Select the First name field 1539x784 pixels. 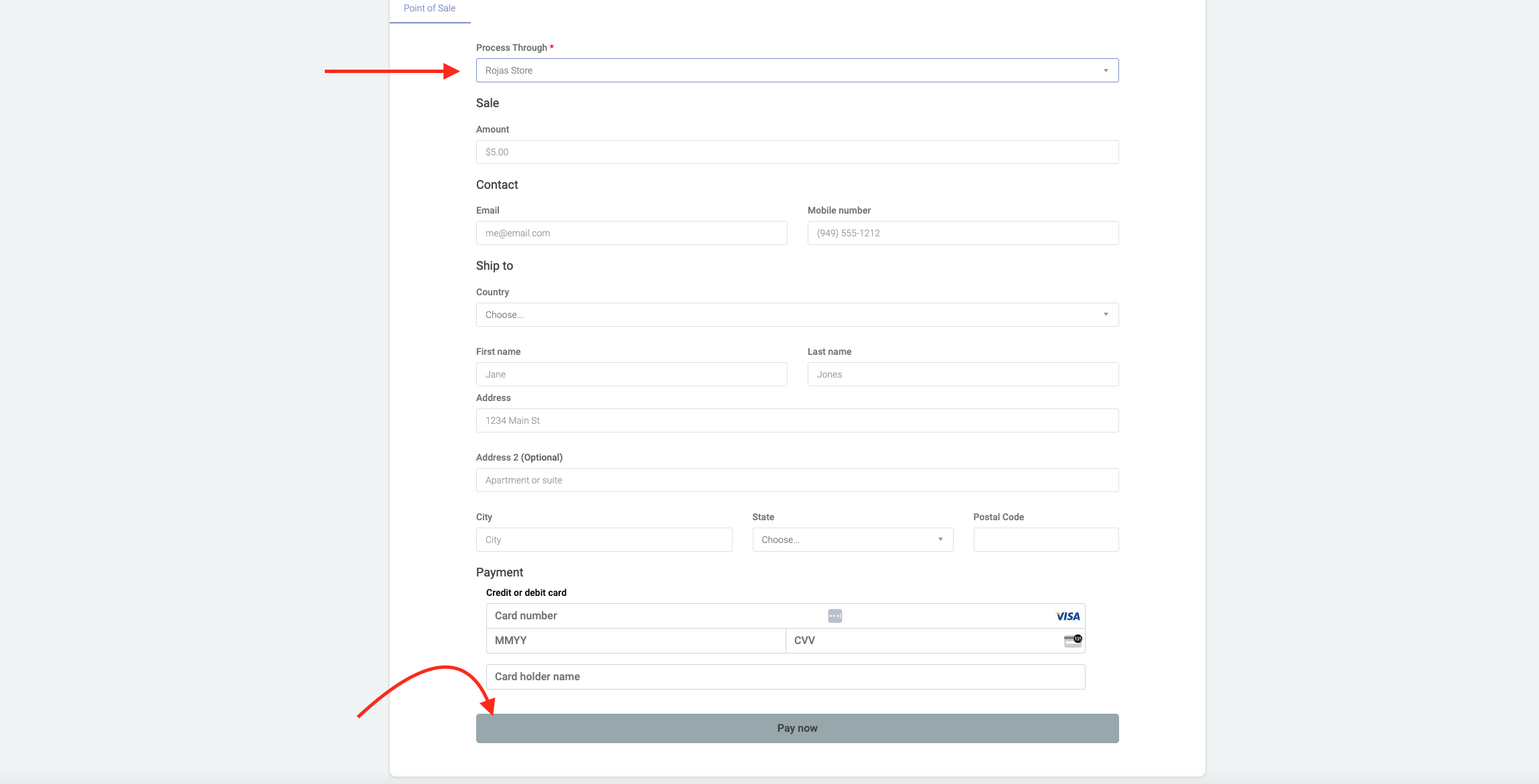pyautogui.click(x=631, y=374)
